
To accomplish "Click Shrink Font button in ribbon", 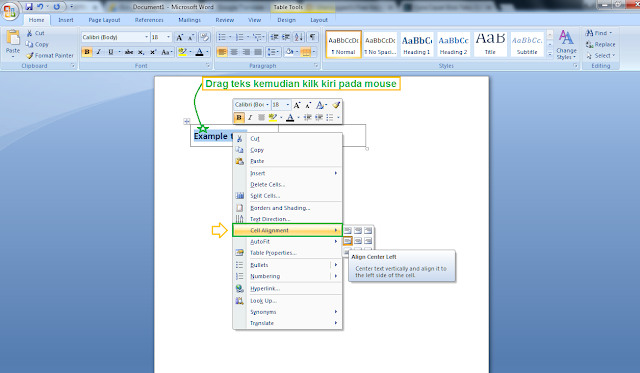I will tap(191, 37).
